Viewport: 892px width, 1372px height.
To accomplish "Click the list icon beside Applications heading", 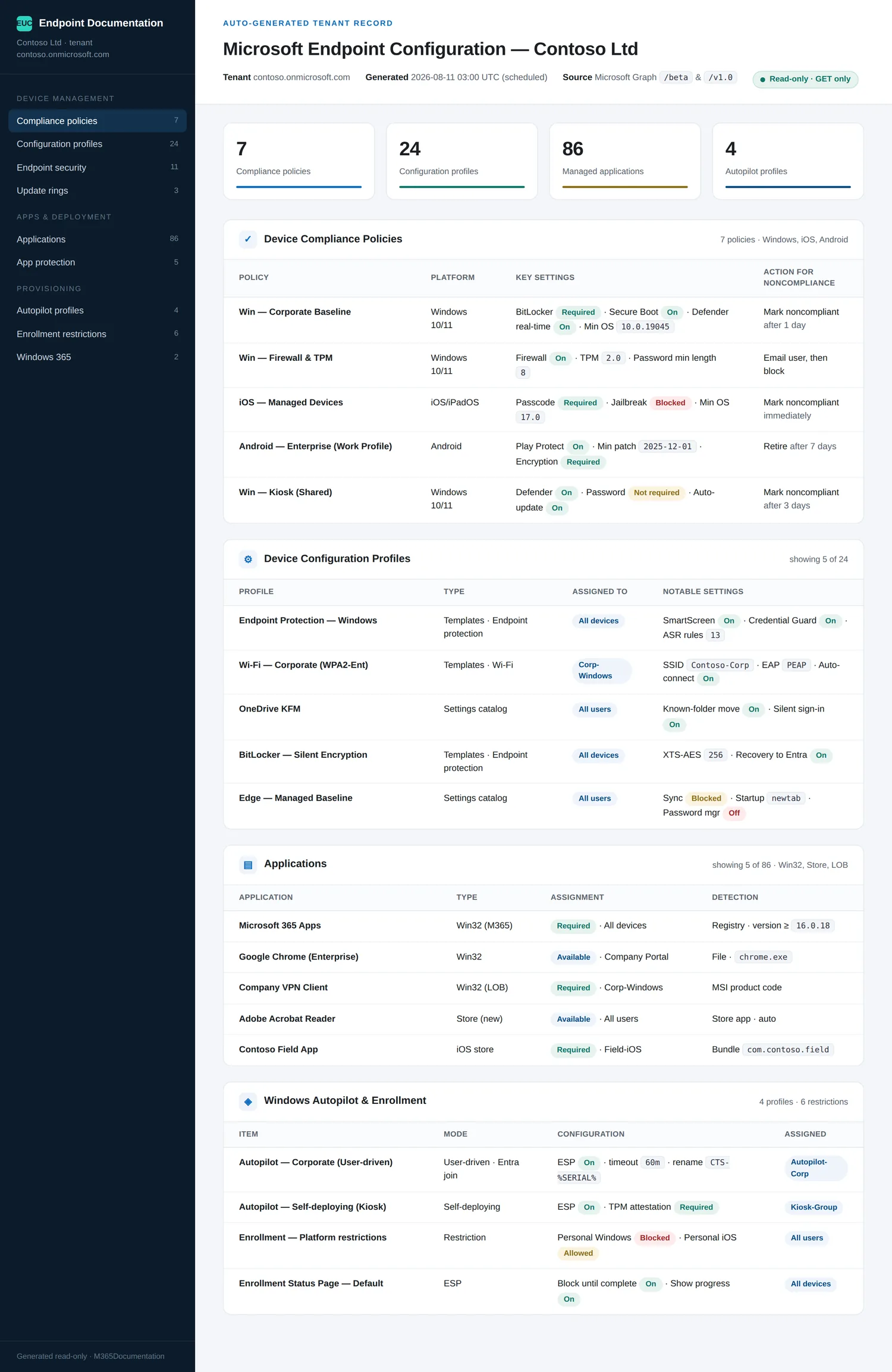I will (248, 864).
